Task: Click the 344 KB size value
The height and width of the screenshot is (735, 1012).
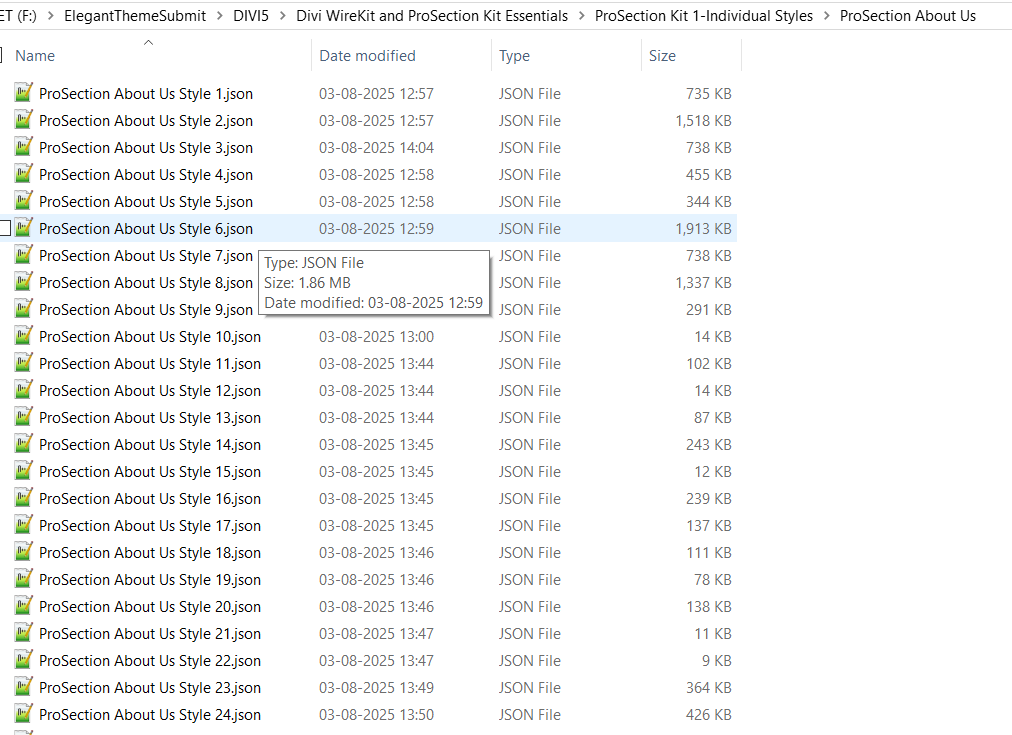Action: (709, 201)
